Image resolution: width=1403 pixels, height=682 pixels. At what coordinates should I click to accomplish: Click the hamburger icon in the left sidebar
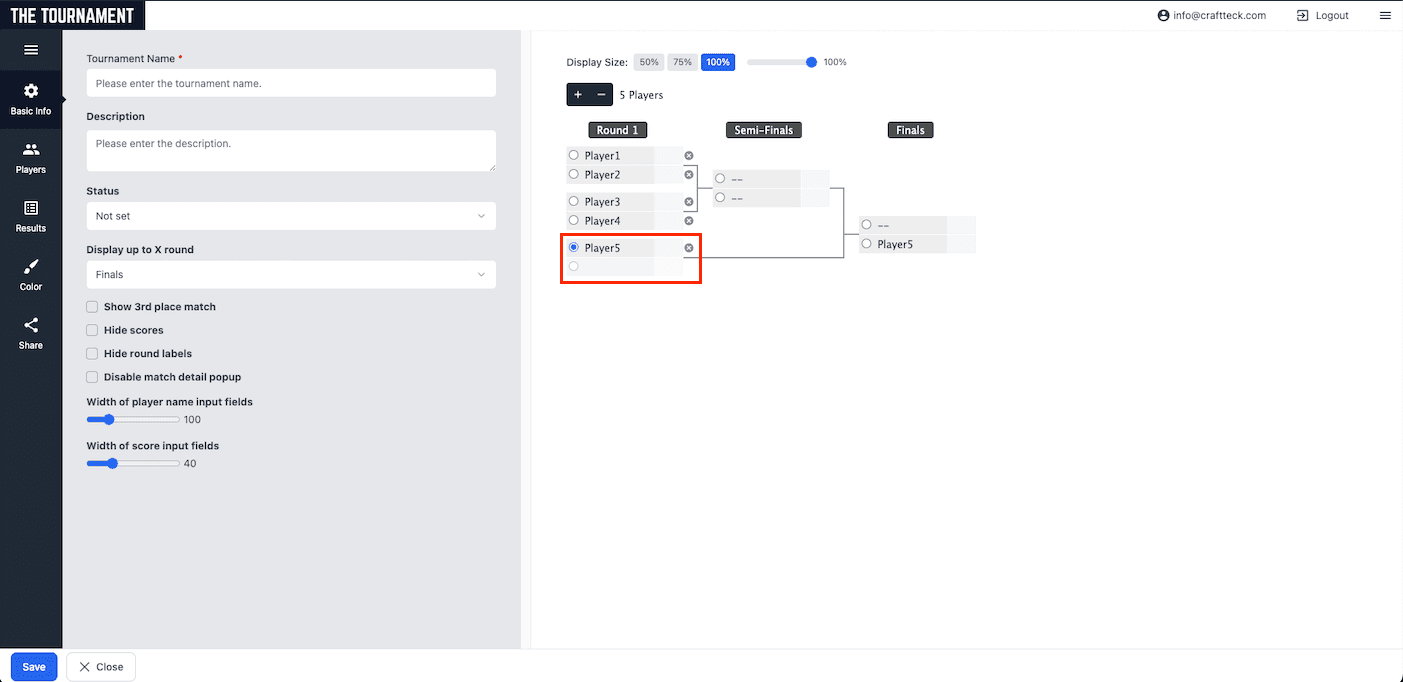pyautogui.click(x=31, y=50)
